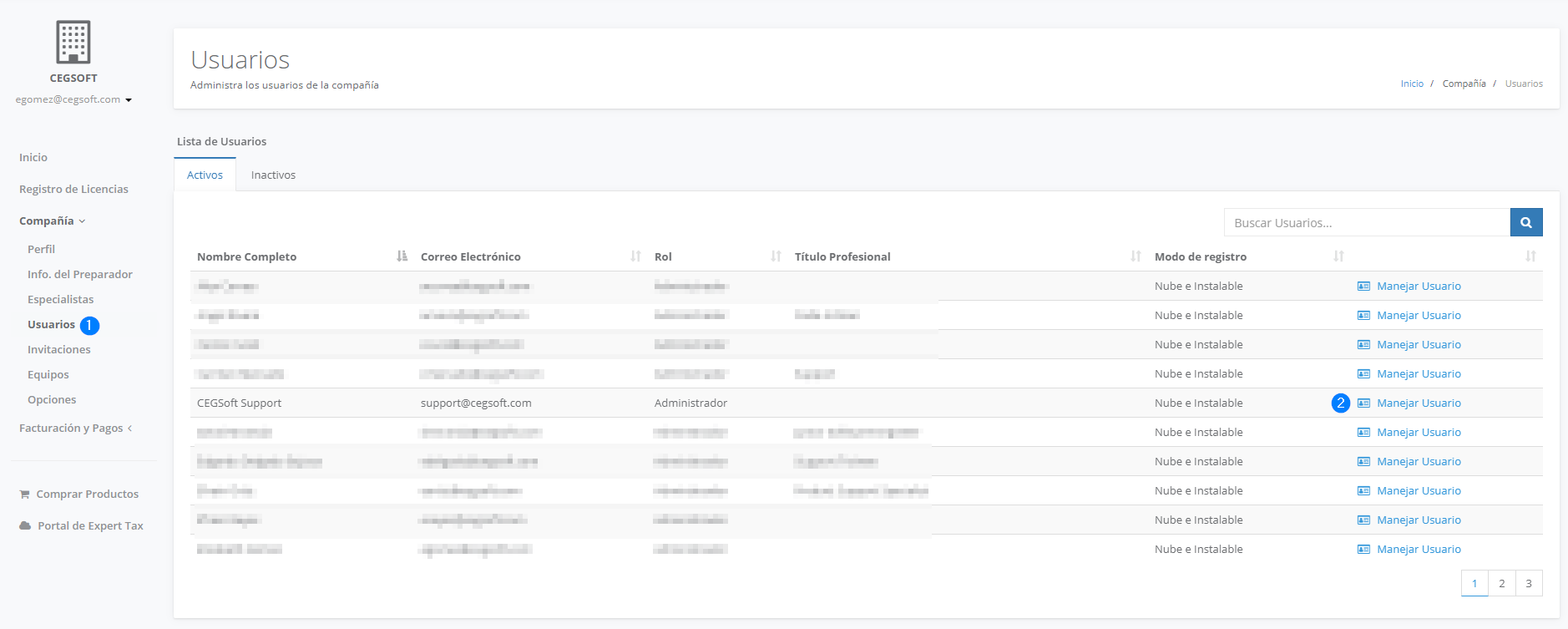Open the egomez@cegsoft.com account dropdown

tap(73, 99)
